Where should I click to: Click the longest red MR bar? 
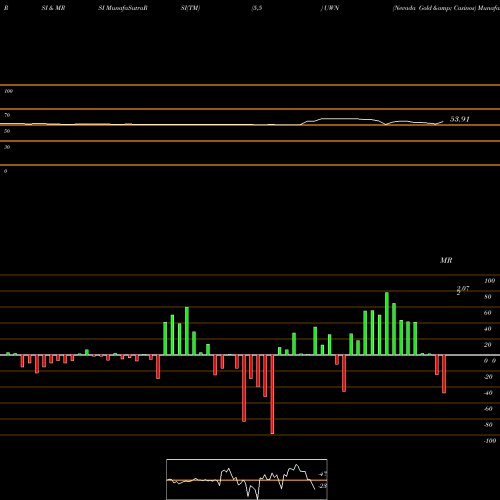[x=272, y=394]
